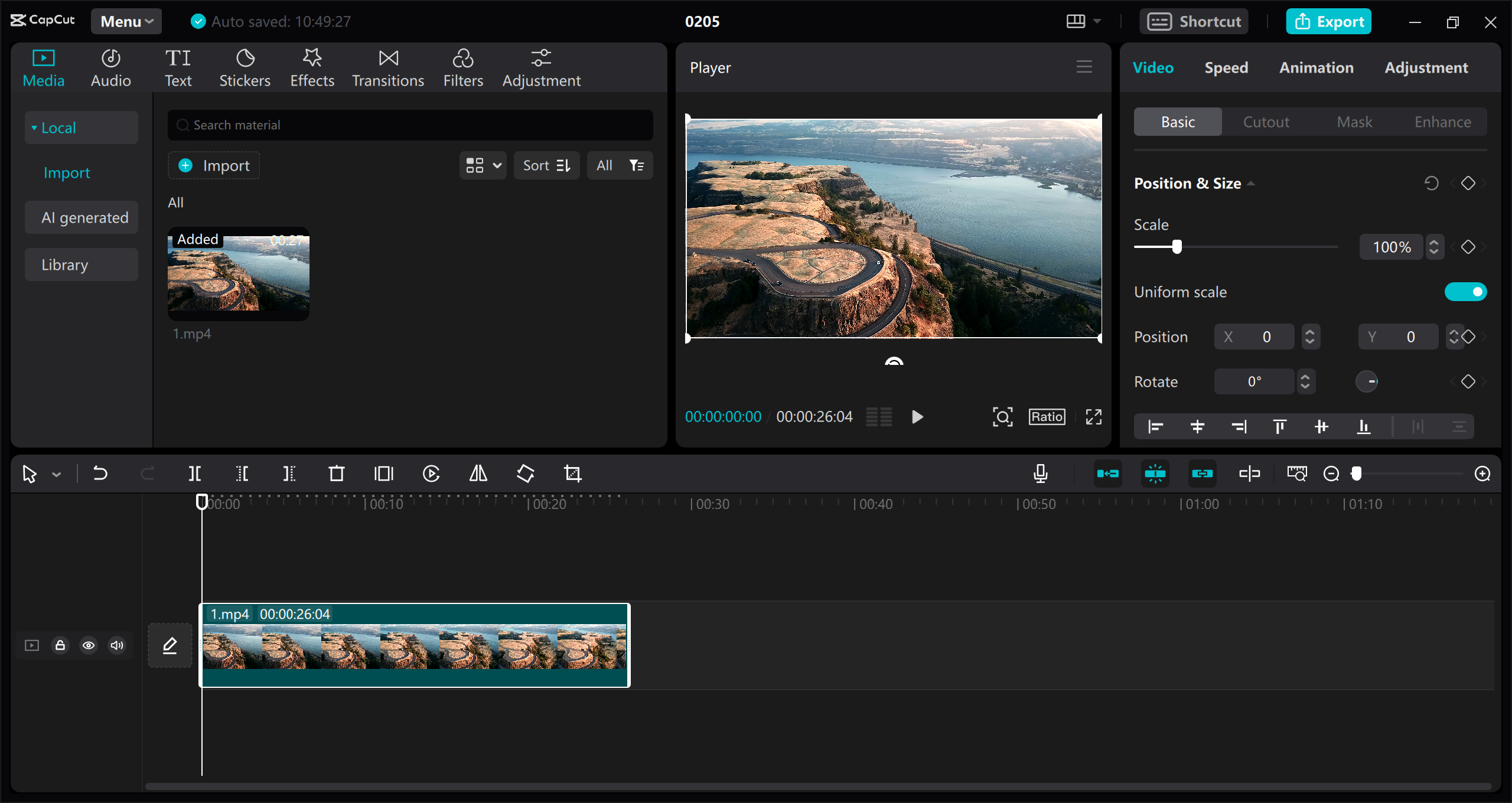Disable Uniform scale toggle
This screenshot has height=803, width=1512.
tap(1465, 291)
